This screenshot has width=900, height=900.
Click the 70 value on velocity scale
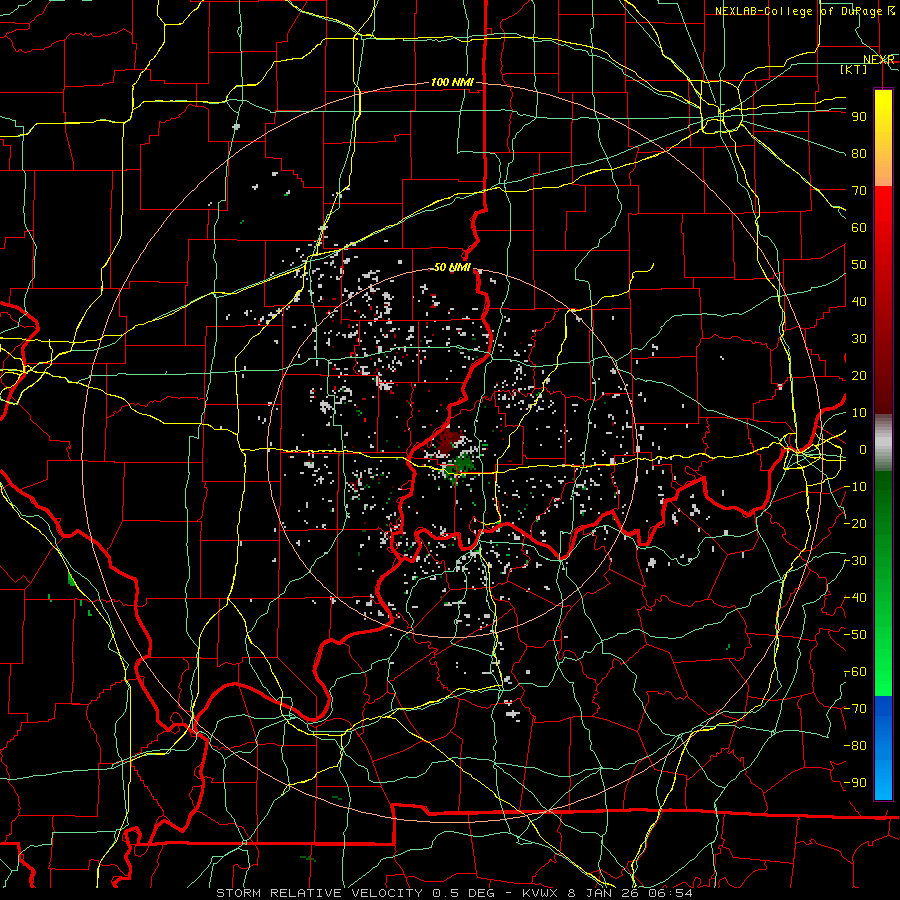click(x=859, y=191)
